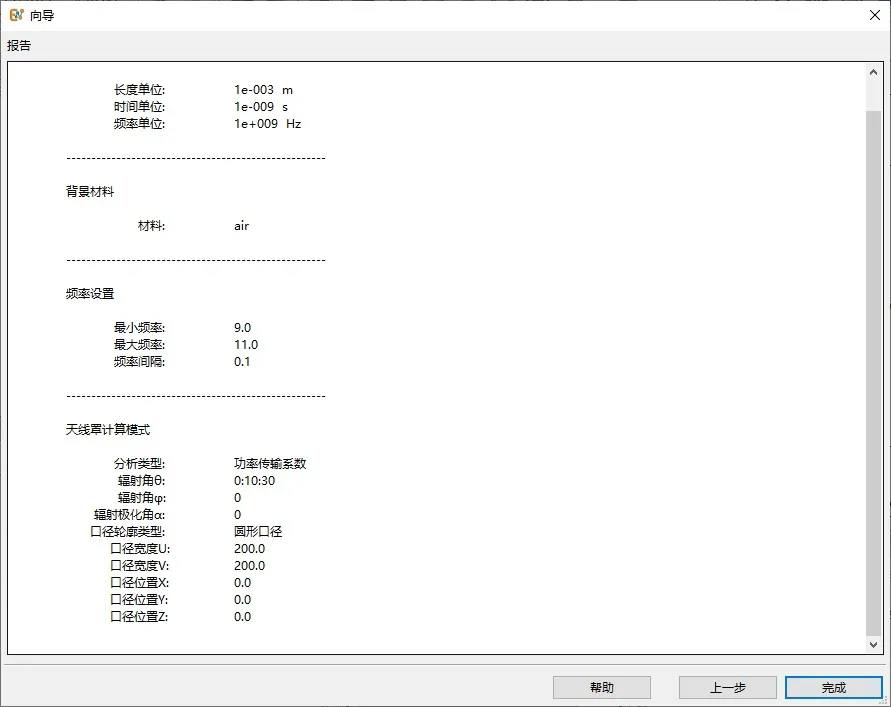Click the 频率设置 heading in report
This screenshot has height=707, width=891.
pyautogui.click(x=90, y=294)
